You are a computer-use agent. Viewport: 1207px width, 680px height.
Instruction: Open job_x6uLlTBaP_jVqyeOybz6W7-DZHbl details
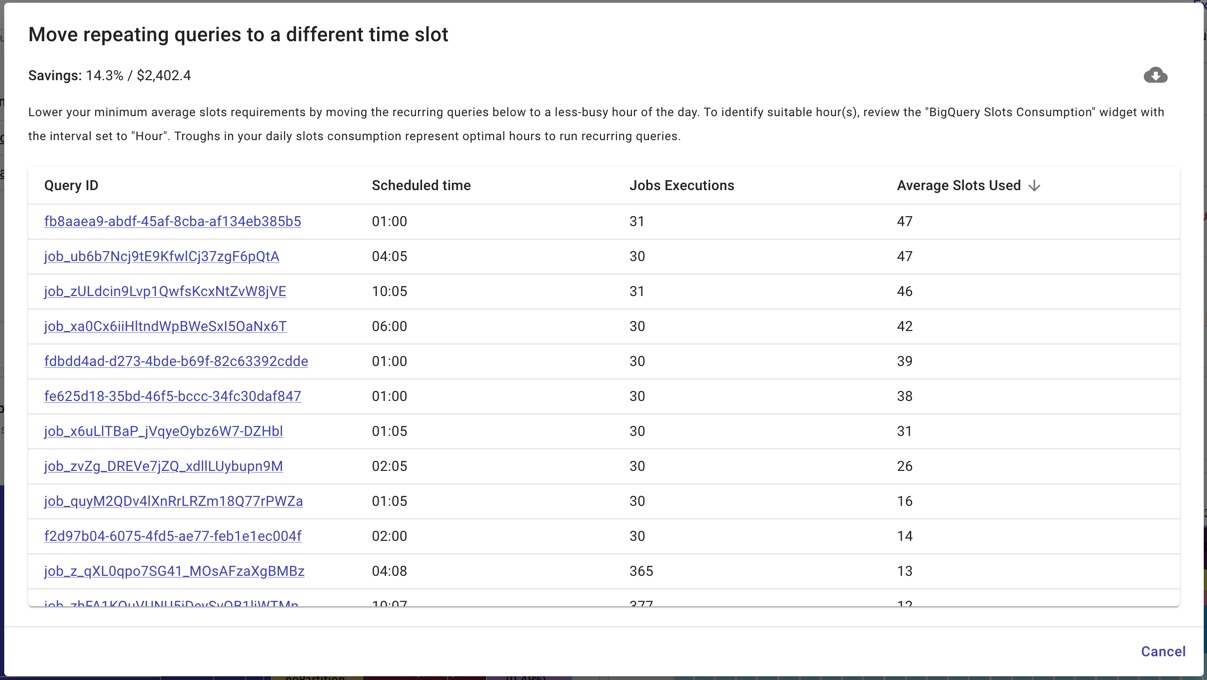[161, 431]
